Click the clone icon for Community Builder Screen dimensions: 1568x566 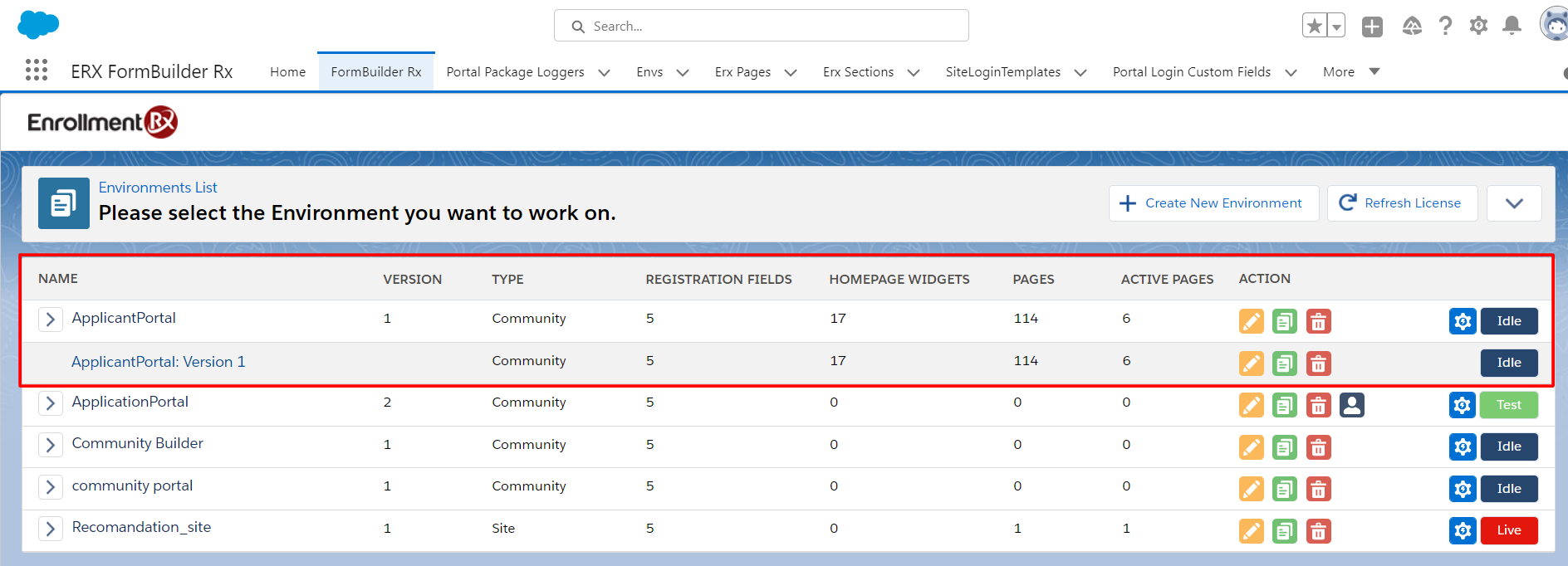pos(1284,447)
